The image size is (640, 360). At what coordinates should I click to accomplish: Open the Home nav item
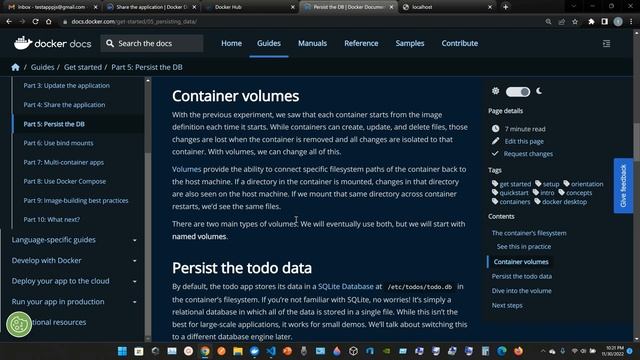pos(231,43)
